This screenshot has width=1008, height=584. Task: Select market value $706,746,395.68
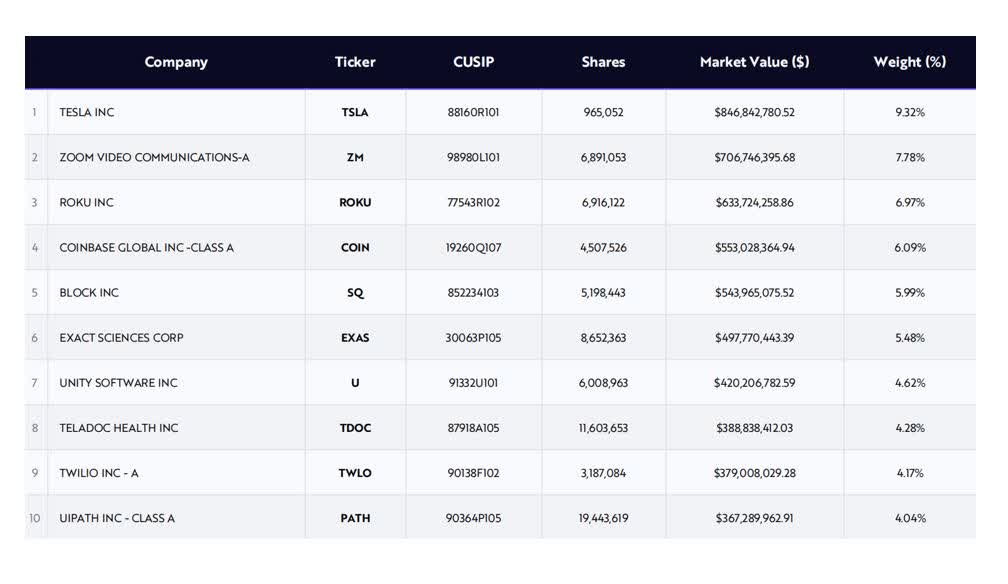click(754, 158)
